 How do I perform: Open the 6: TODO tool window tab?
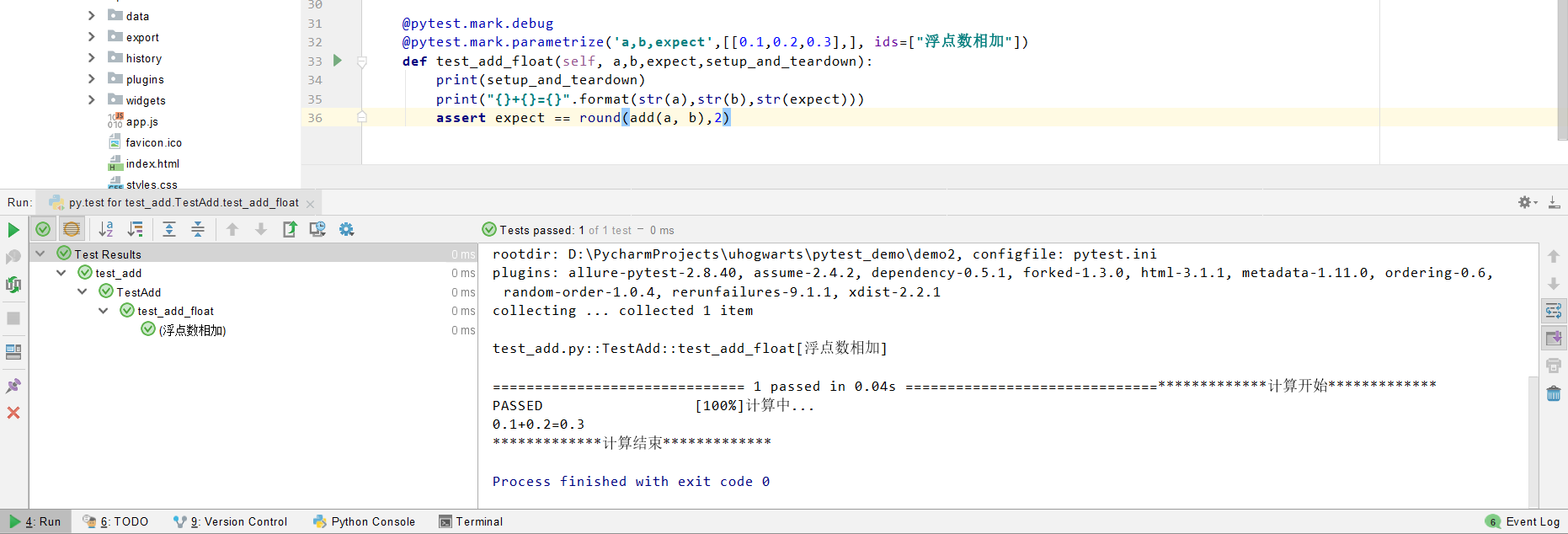[116, 521]
